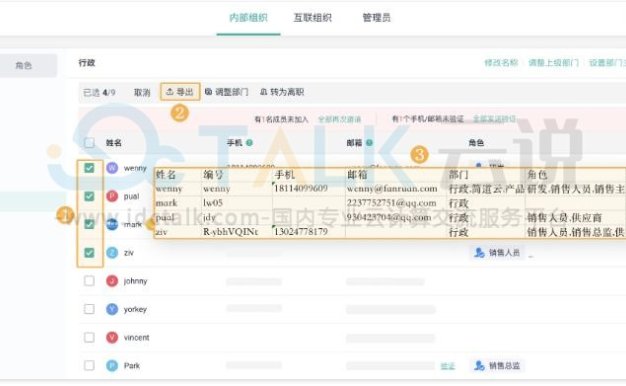Image resolution: width=626 pixels, height=386 pixels.
Task: Click the 姓名 column header
Action: 113,143
